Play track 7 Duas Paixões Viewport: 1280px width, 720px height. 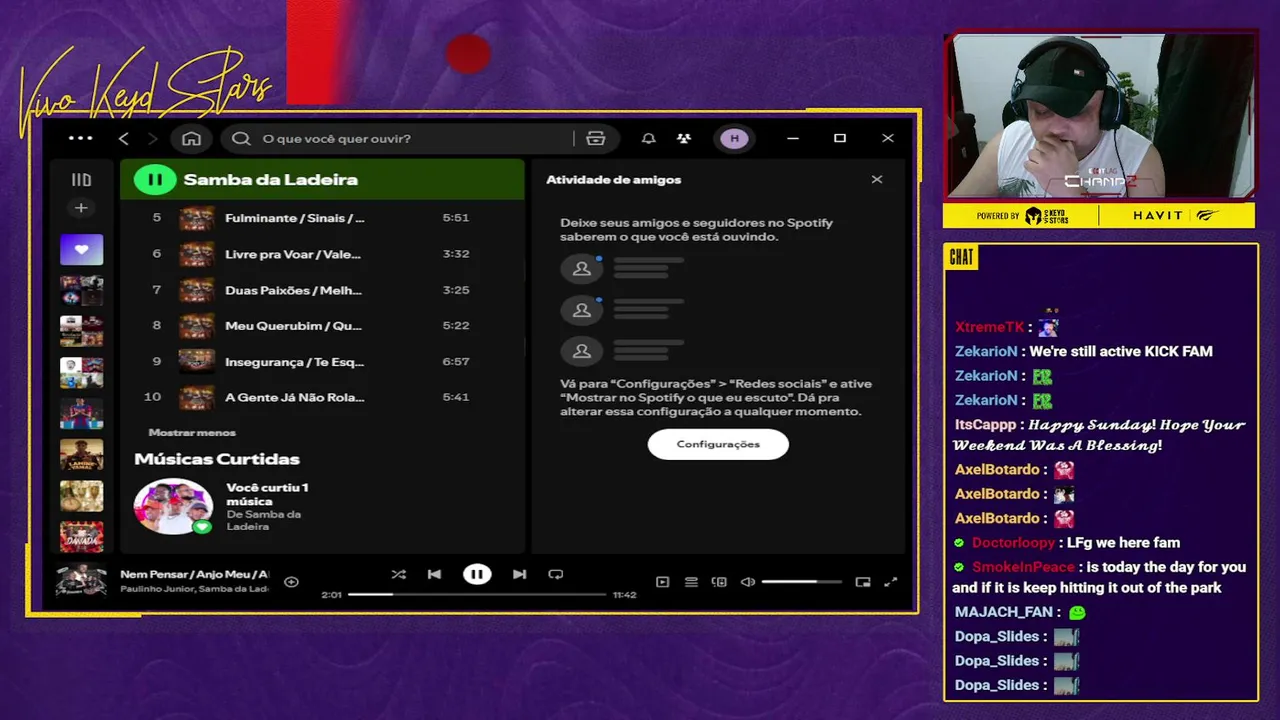(323, 290)
